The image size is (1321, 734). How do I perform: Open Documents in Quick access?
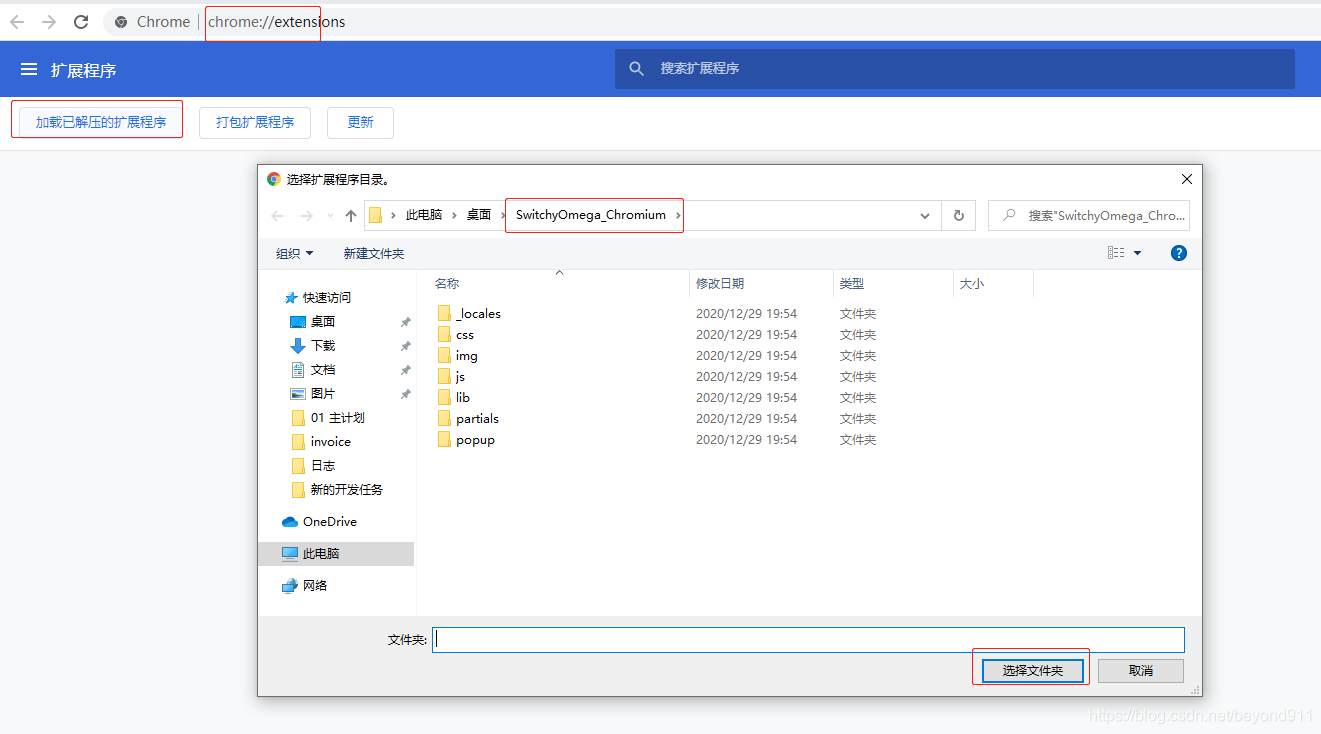[x=313, y=370]
